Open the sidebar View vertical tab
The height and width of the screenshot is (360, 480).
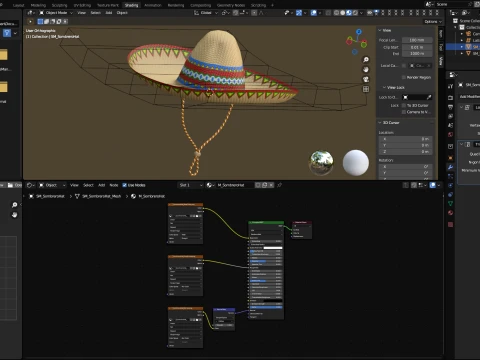coord(441,61)
